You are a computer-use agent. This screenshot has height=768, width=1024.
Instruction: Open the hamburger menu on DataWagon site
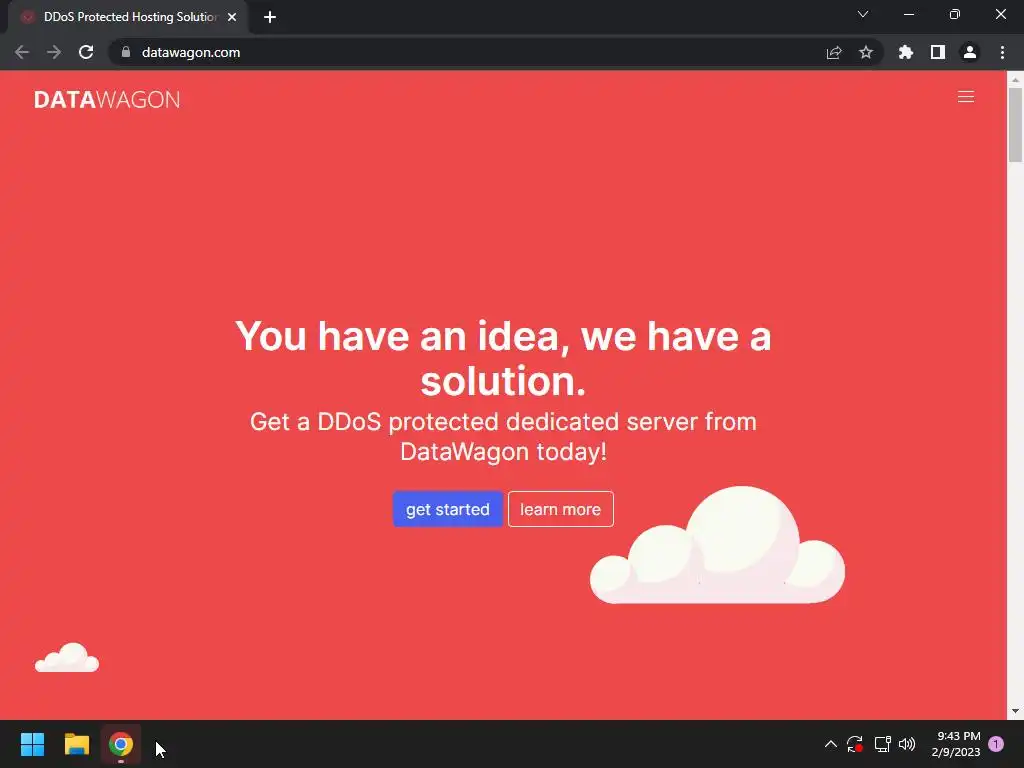tap(965, 97)
